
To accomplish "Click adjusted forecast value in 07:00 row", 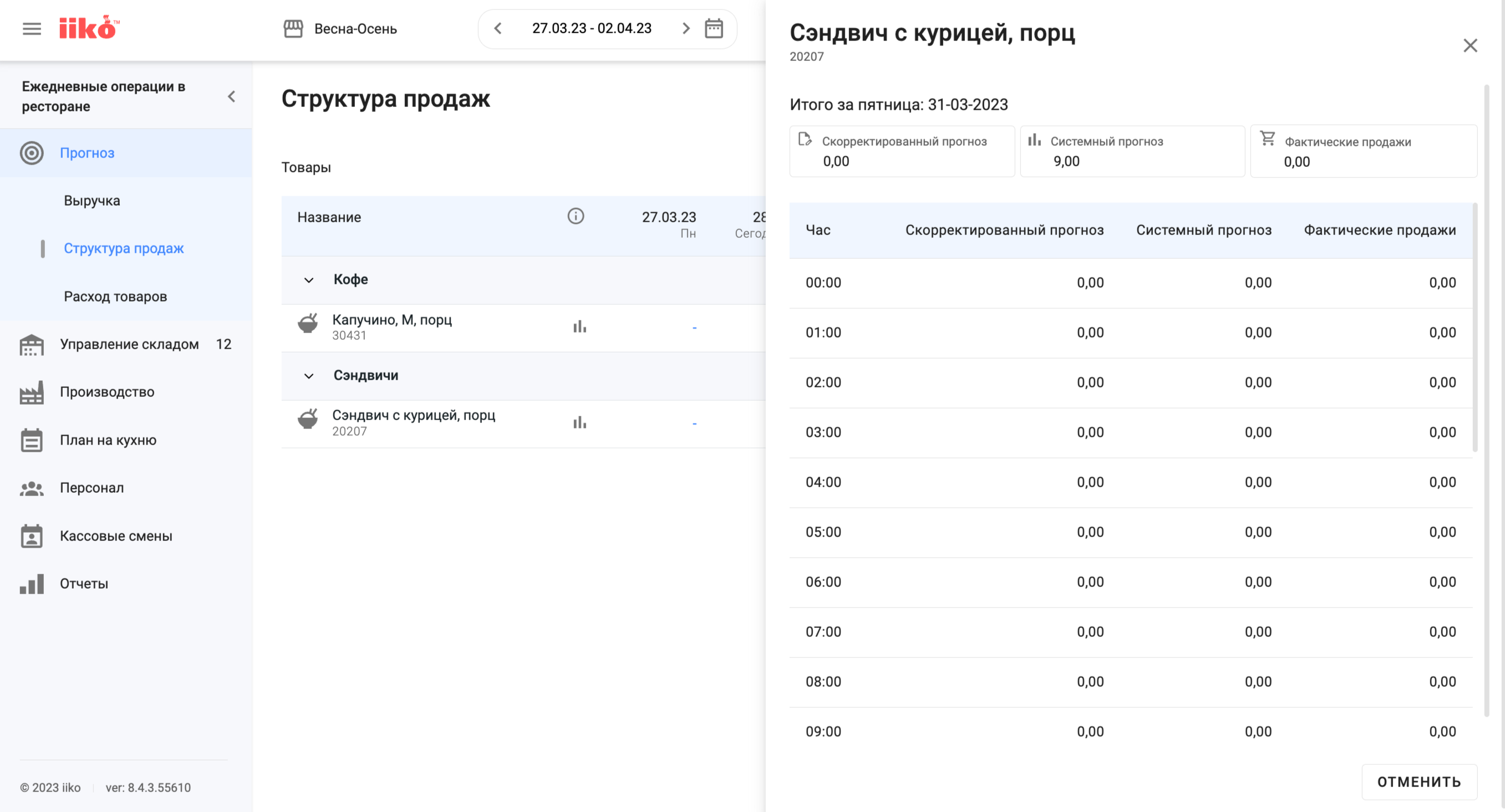I will coord(1090,632).
